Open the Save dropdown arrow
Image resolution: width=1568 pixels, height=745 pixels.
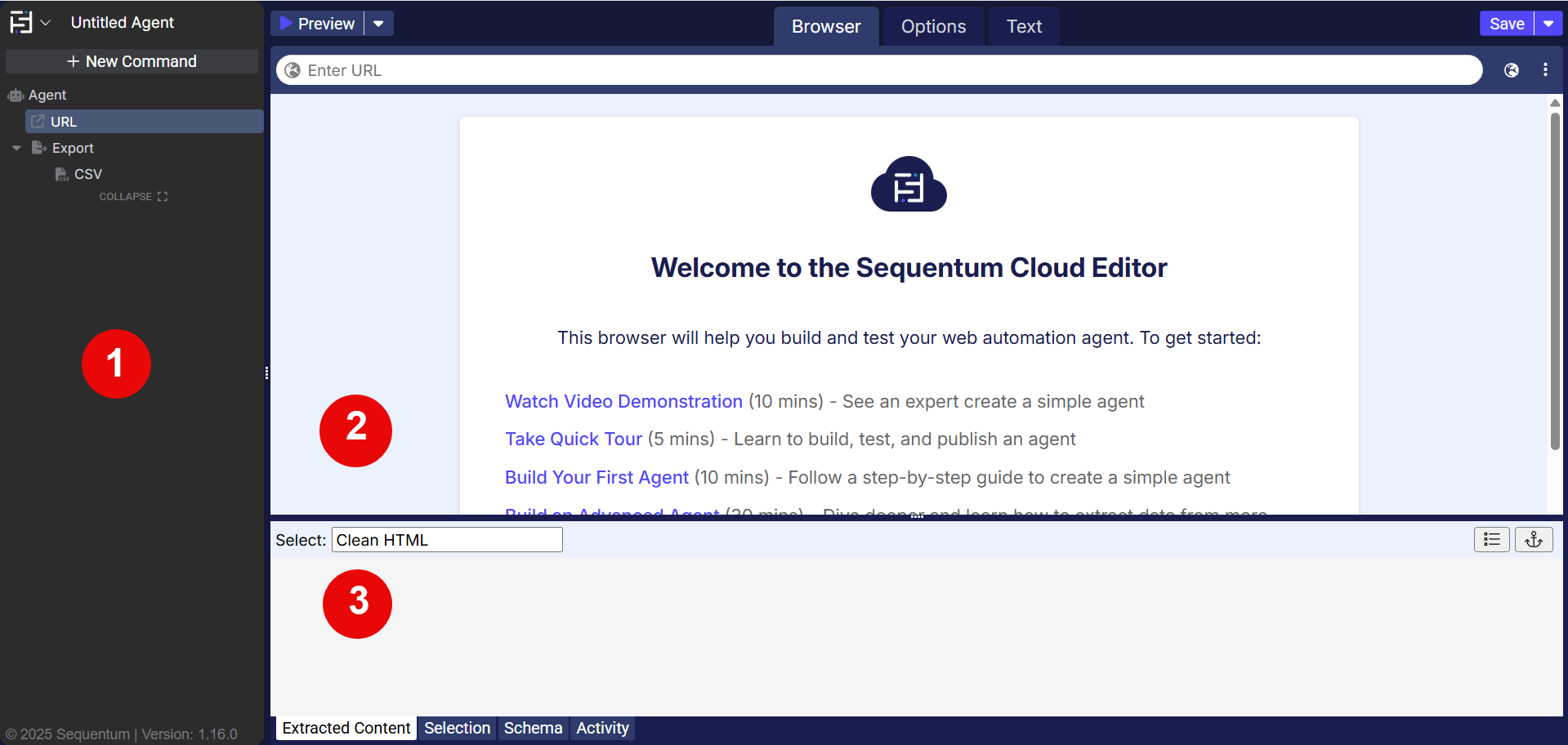1548,24
